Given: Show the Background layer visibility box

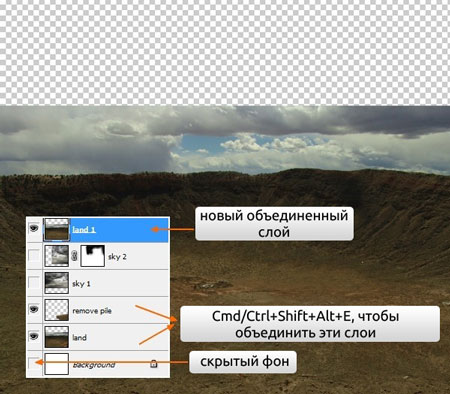Looking at the screenshot, I should pos(34,364).
